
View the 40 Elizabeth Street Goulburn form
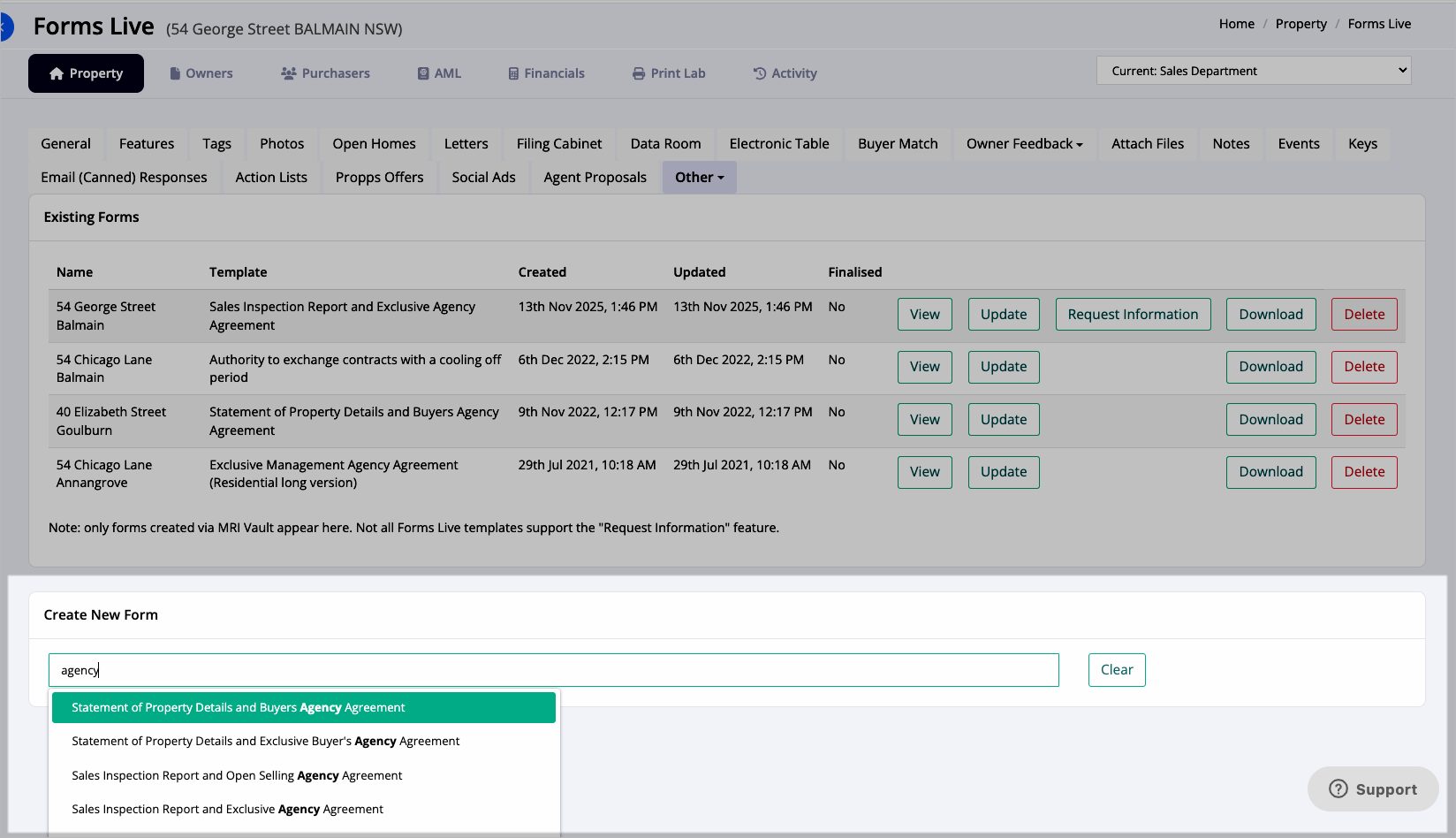[x=925, y=420]
